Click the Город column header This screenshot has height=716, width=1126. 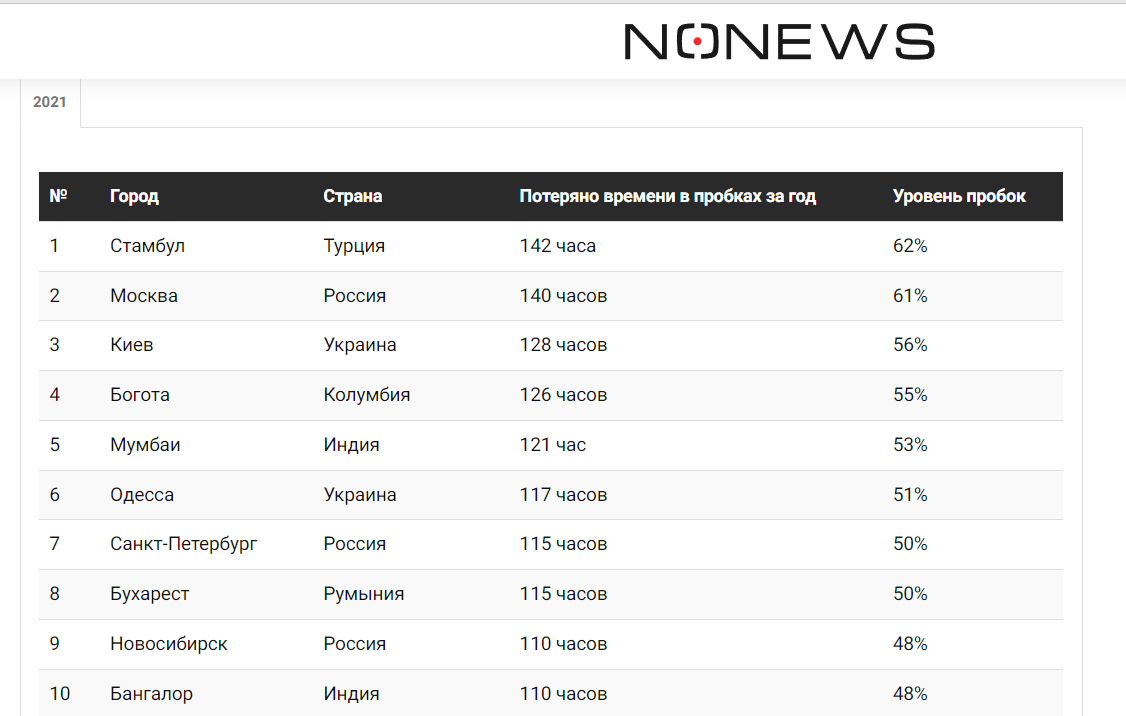coord(134,196)
